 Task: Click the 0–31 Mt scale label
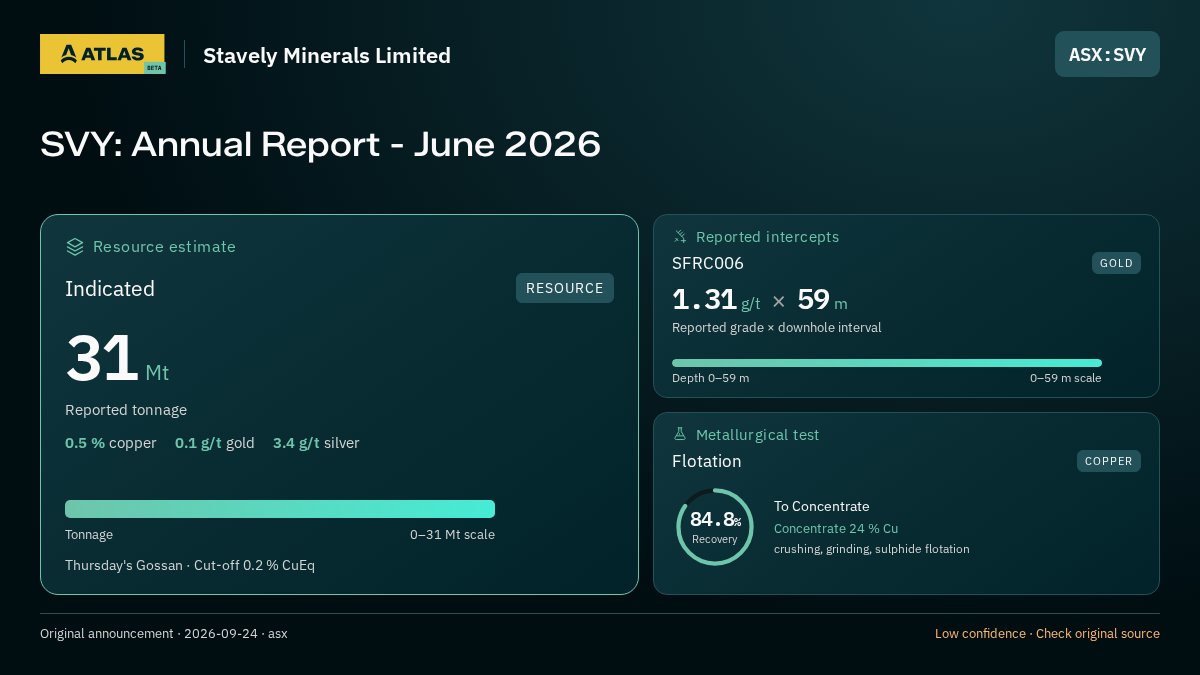452,535
